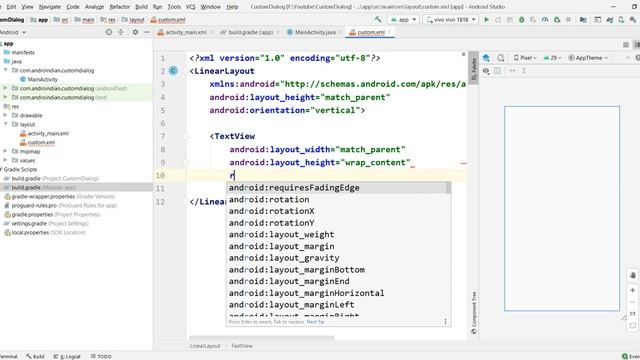
Task: Click class gutter icon on line 2
Action: click(x=173, y=71)
